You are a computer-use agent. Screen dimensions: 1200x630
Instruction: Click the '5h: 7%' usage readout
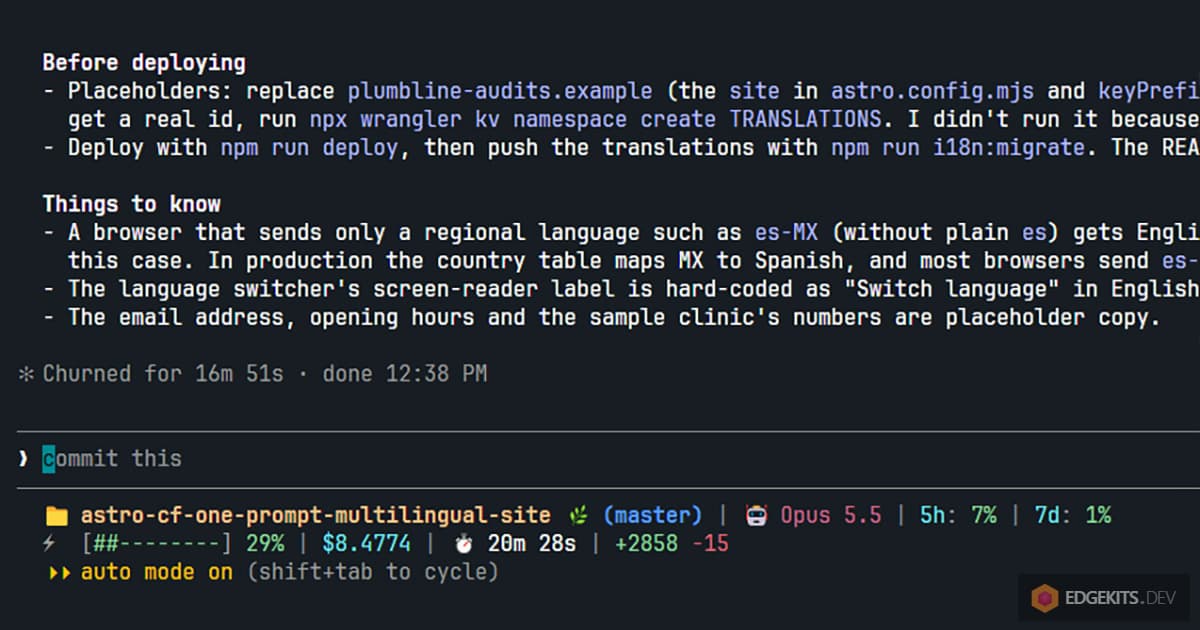(x=958, y=516)
